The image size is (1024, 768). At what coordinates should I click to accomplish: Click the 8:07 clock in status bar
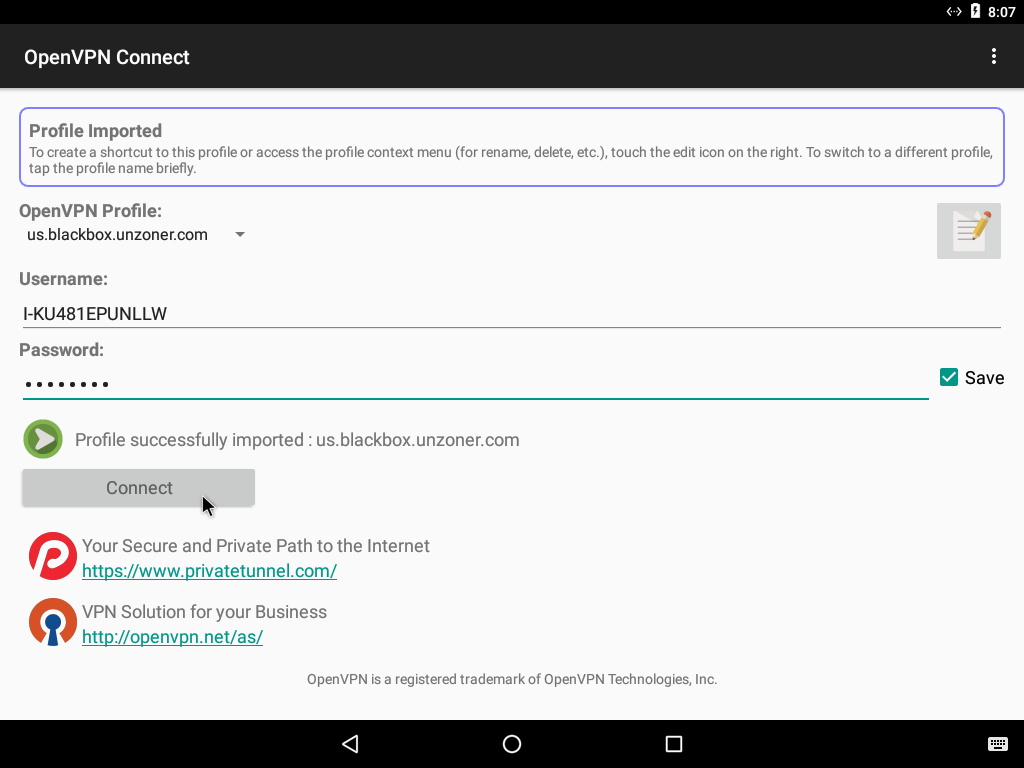point(1001,12)
